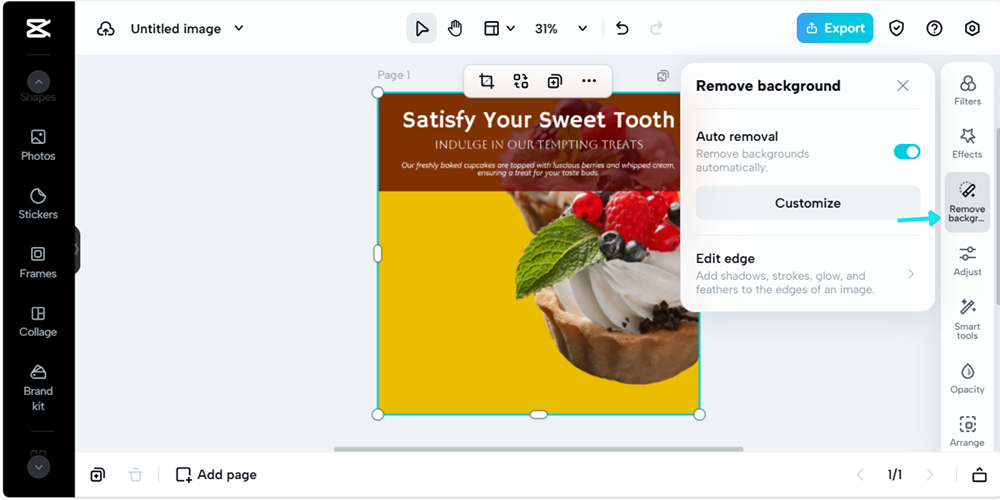Click the INDULGE IN OUR TEMPTING TREATS subtitle
Image resolution: width=1000 pixels, height=500 pixels.
point(539,145)
